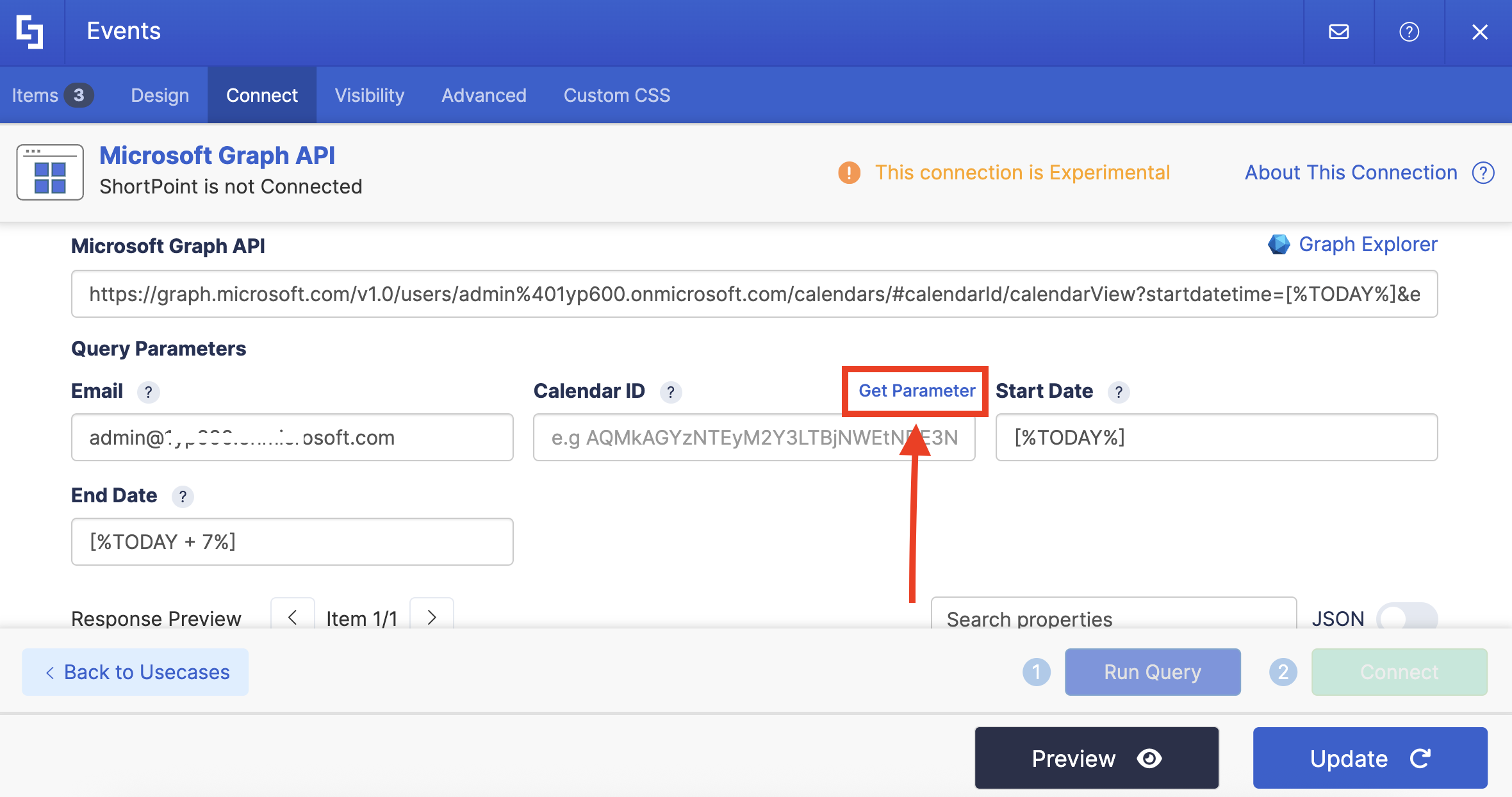Toggle the JSON switch

point(1406,618)
